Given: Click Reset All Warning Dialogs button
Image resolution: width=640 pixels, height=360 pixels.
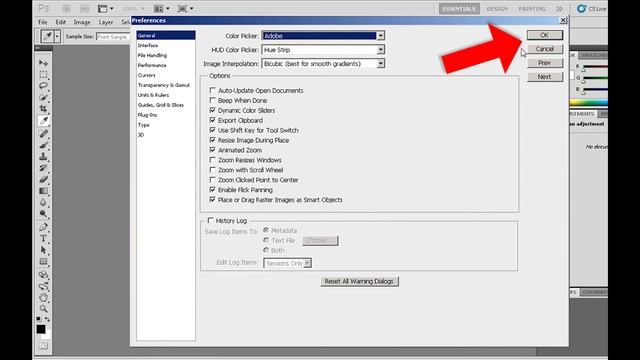Looking at the screenshot, I should click(x=359, y=281).
